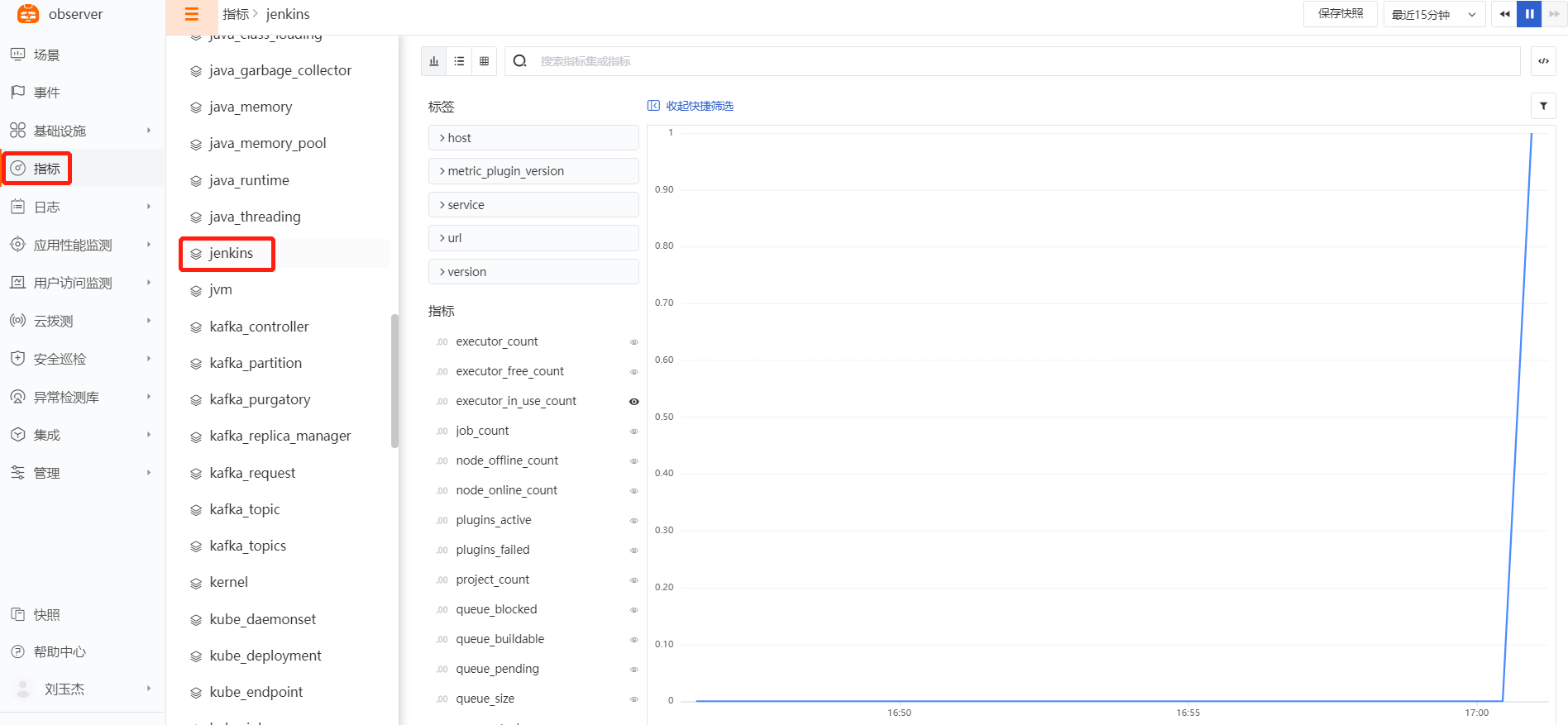Switch to table grid view mode
The image size is (1568, 725).
484,61
